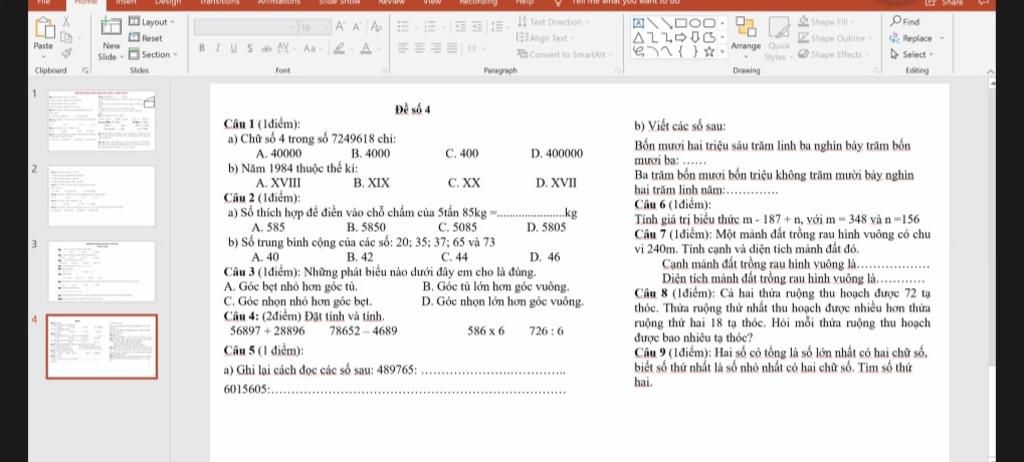Select slide 3 thumbnail
The width and height of the screenshot is (1024, 462).
click(x=102, y=271)
